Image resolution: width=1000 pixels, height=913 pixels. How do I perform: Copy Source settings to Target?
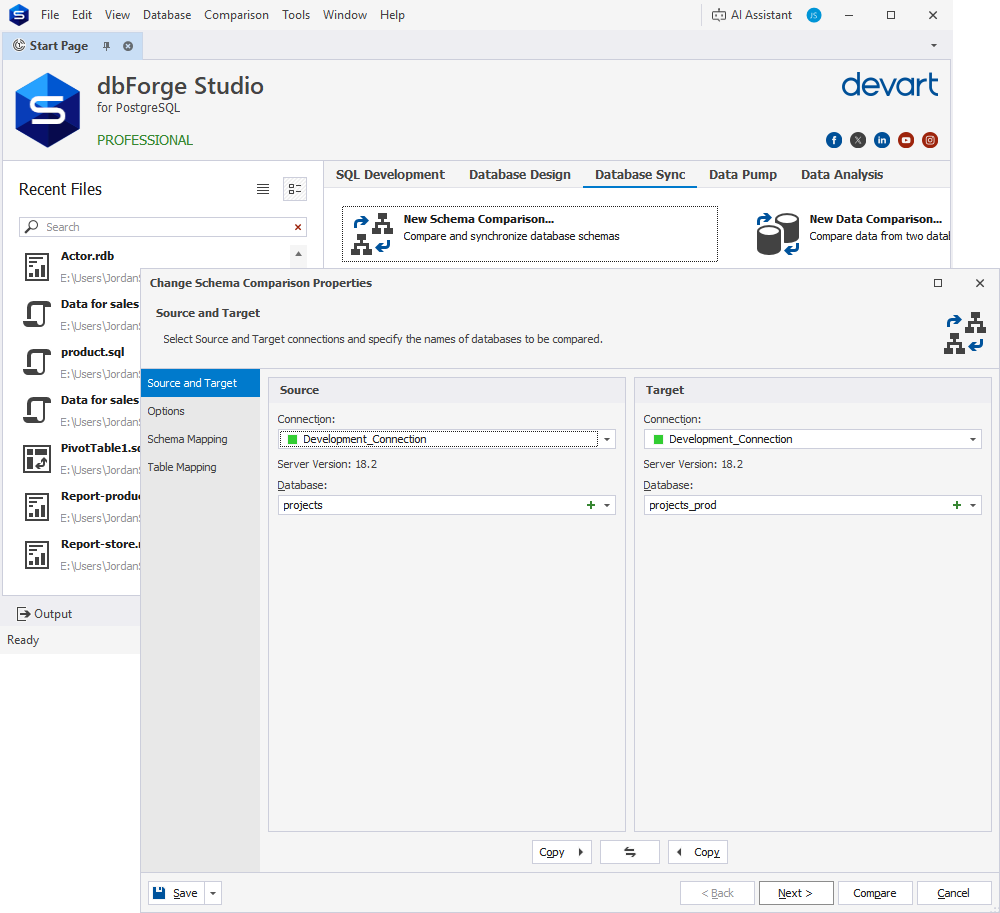point(562,852)
